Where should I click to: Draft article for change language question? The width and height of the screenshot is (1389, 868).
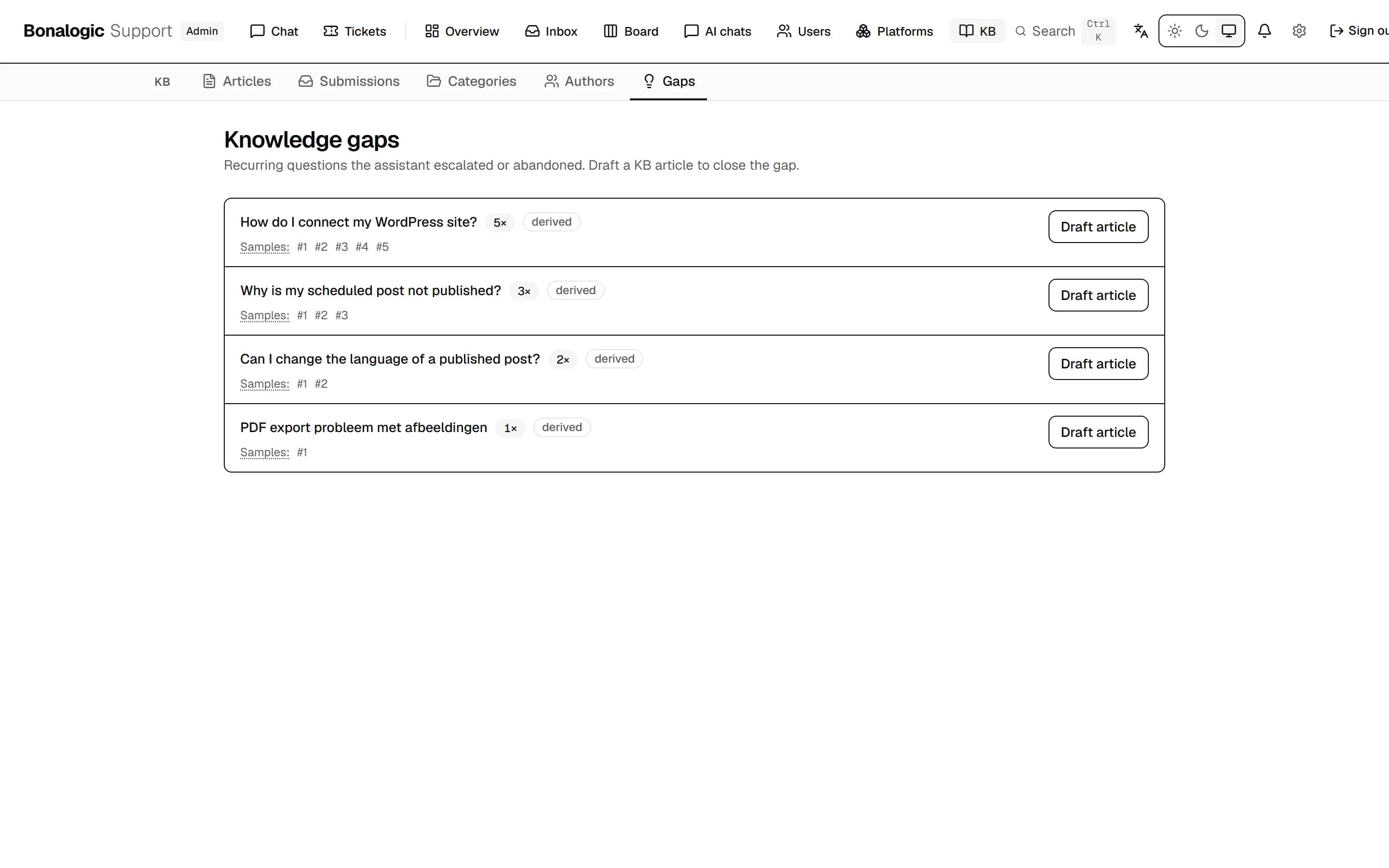point(1098,364)
